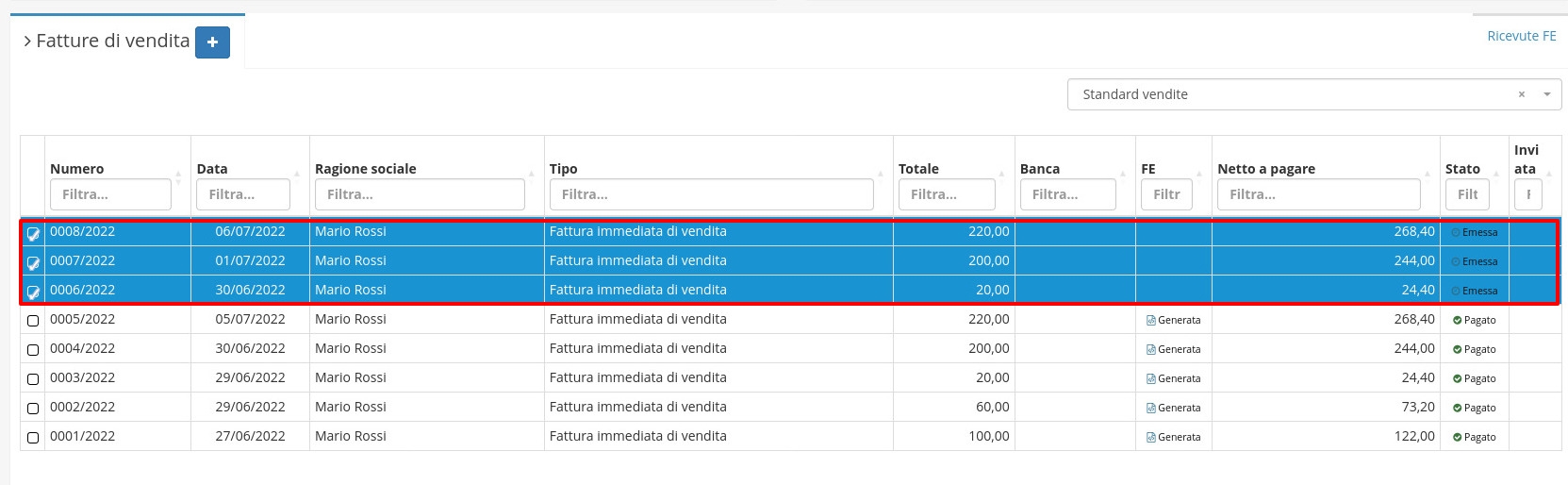Sort by the Data column header

(x=212, y=169)
